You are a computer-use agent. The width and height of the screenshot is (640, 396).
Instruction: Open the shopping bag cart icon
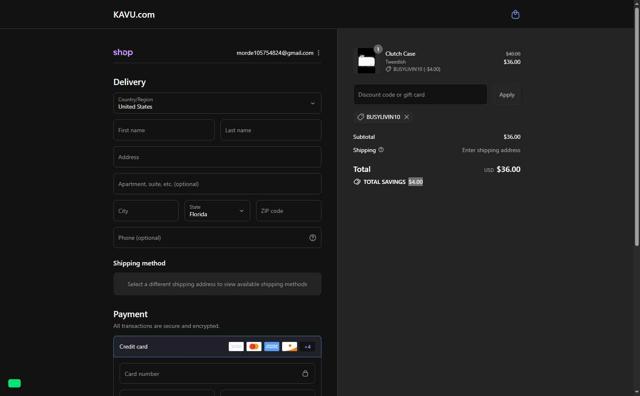(515, 15)
